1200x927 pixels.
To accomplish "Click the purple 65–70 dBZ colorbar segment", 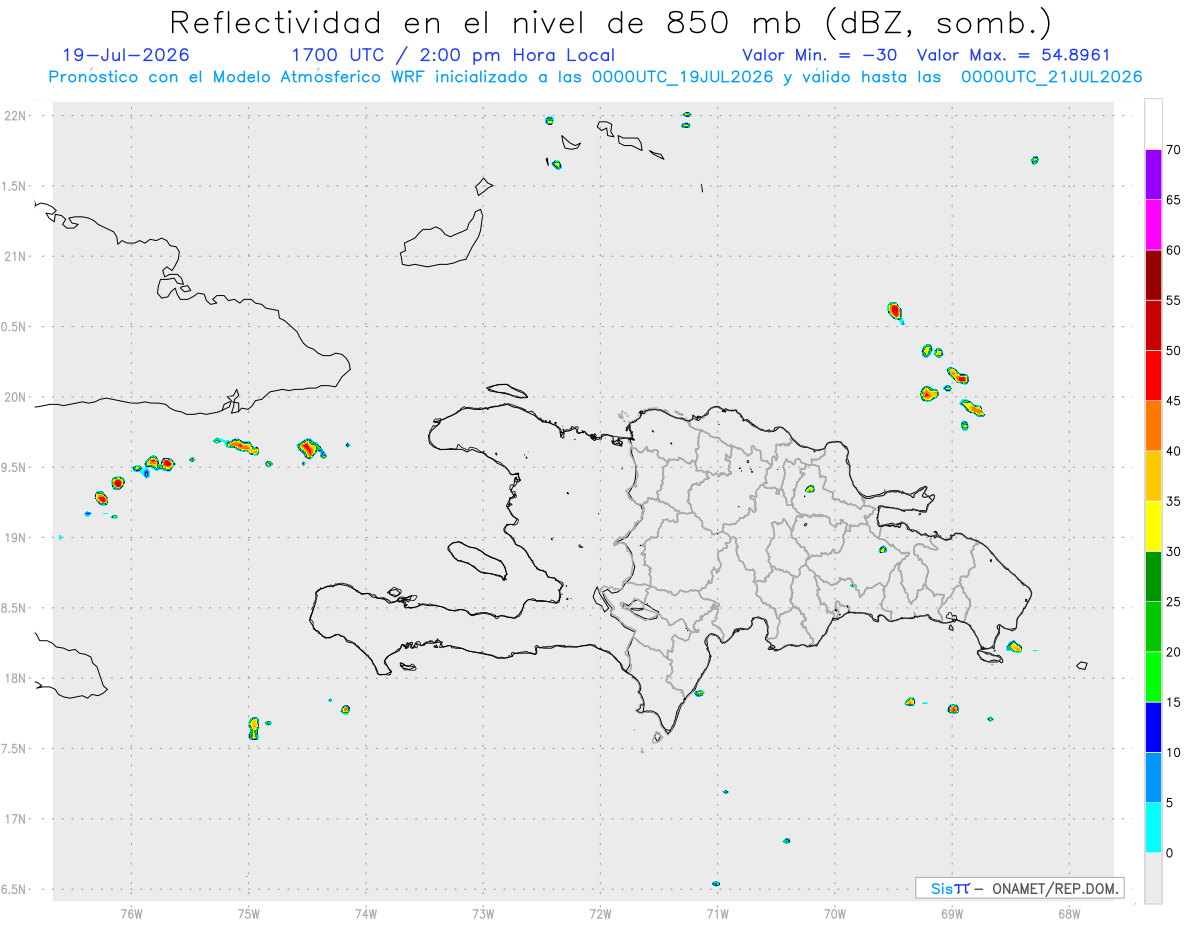I will [x=1153, y=175].
